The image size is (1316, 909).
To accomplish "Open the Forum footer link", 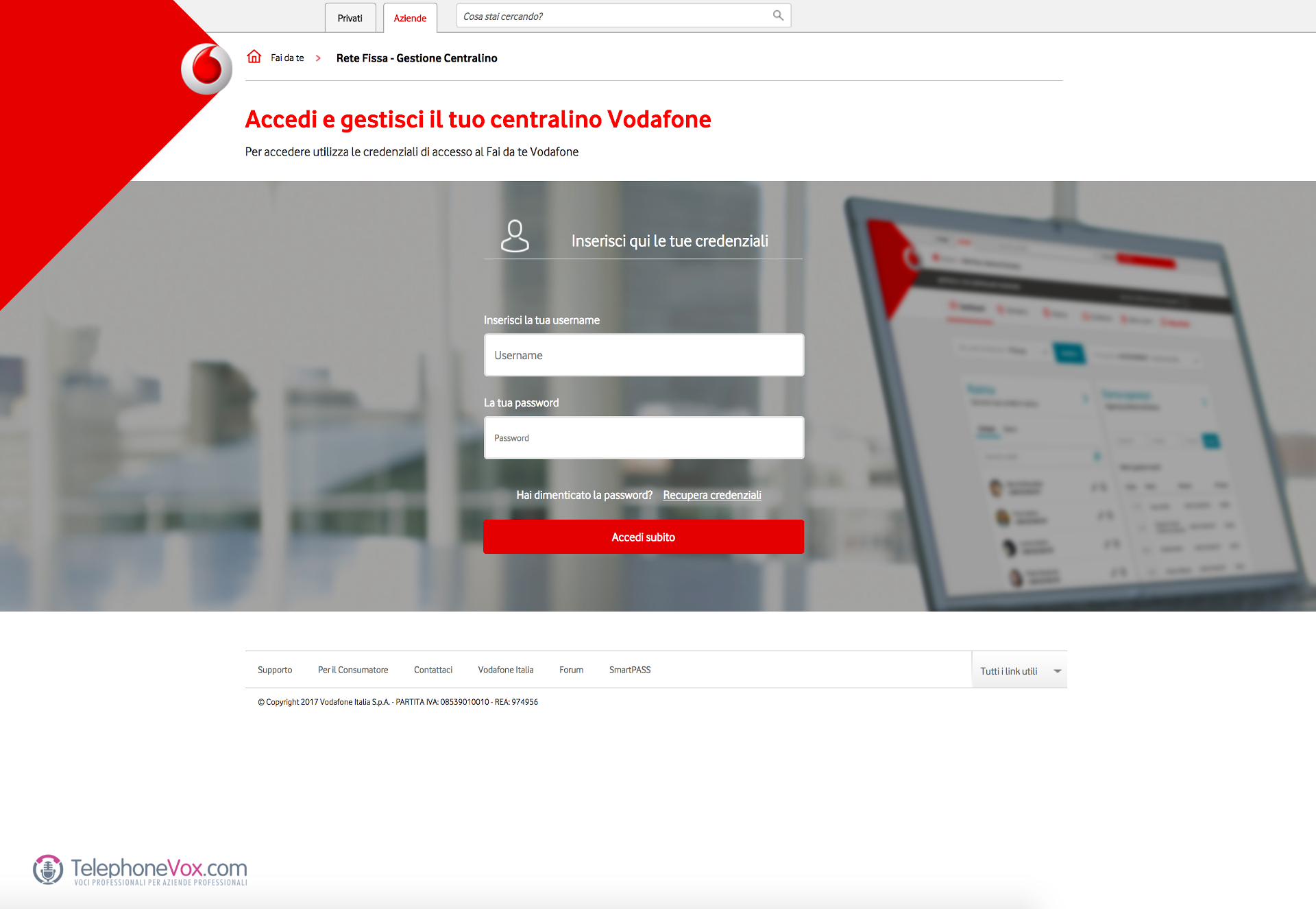I will [x=571, y=670].
